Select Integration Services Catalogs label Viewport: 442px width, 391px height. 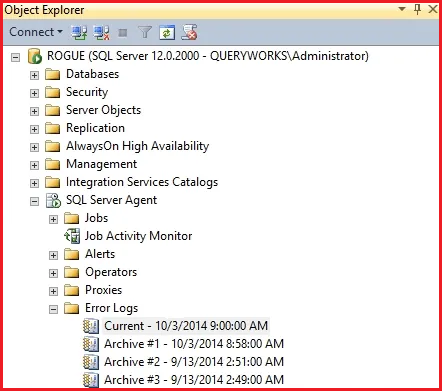[142, 182]
